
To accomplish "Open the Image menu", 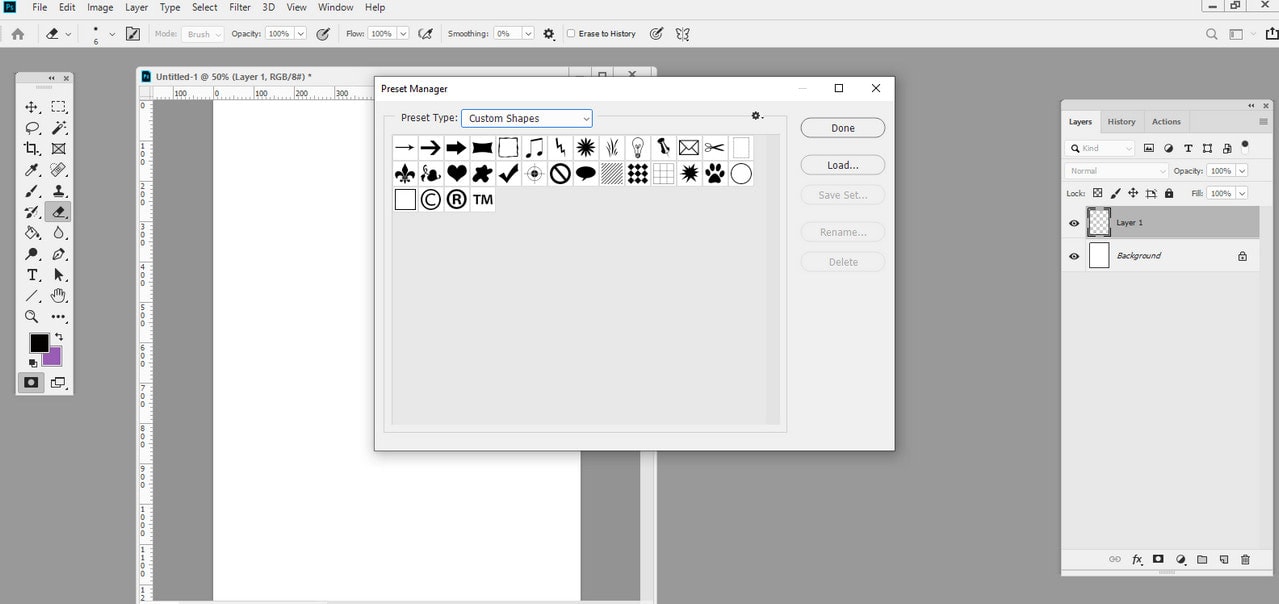I will pyautogui.click(x=100, y=7).
